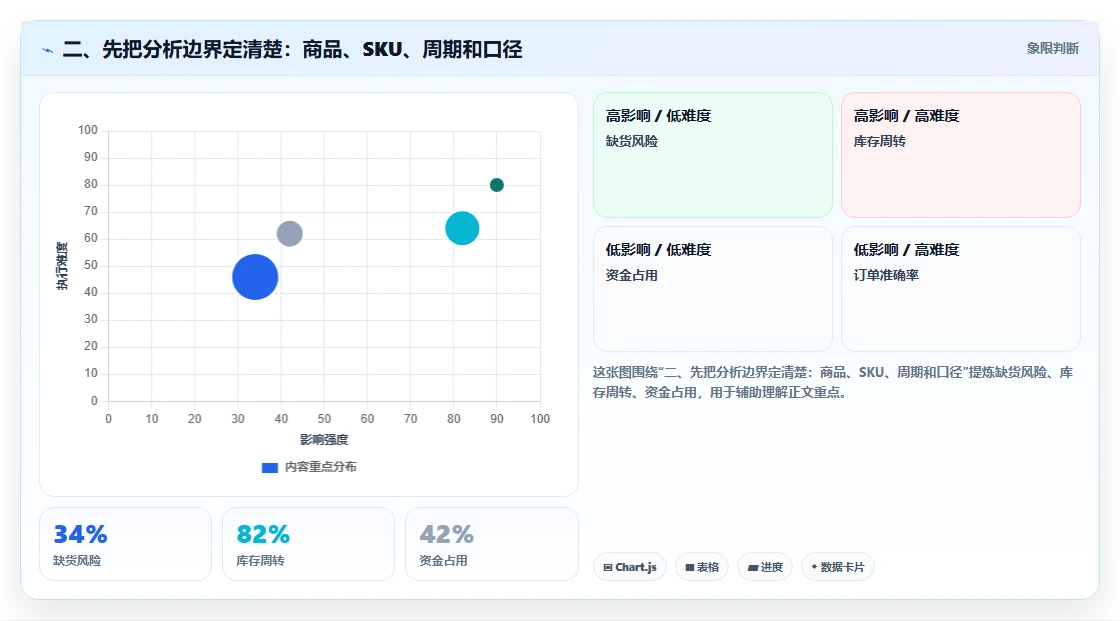Click the section title 二、先把分析边界定清楚
Image resolution: width=1120 pixels, height=621 pixels.
pyautogui.click(x=292, y=49)
